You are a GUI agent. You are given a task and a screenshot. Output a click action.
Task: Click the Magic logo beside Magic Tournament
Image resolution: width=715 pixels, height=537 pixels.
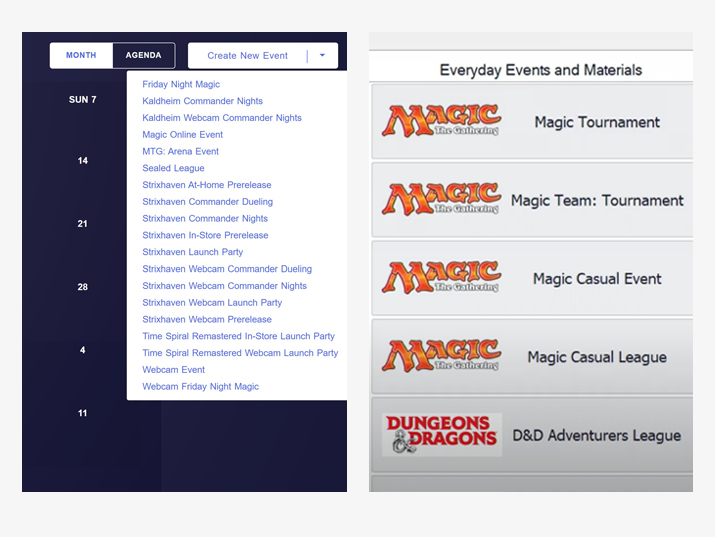click(x=441, y=121)
